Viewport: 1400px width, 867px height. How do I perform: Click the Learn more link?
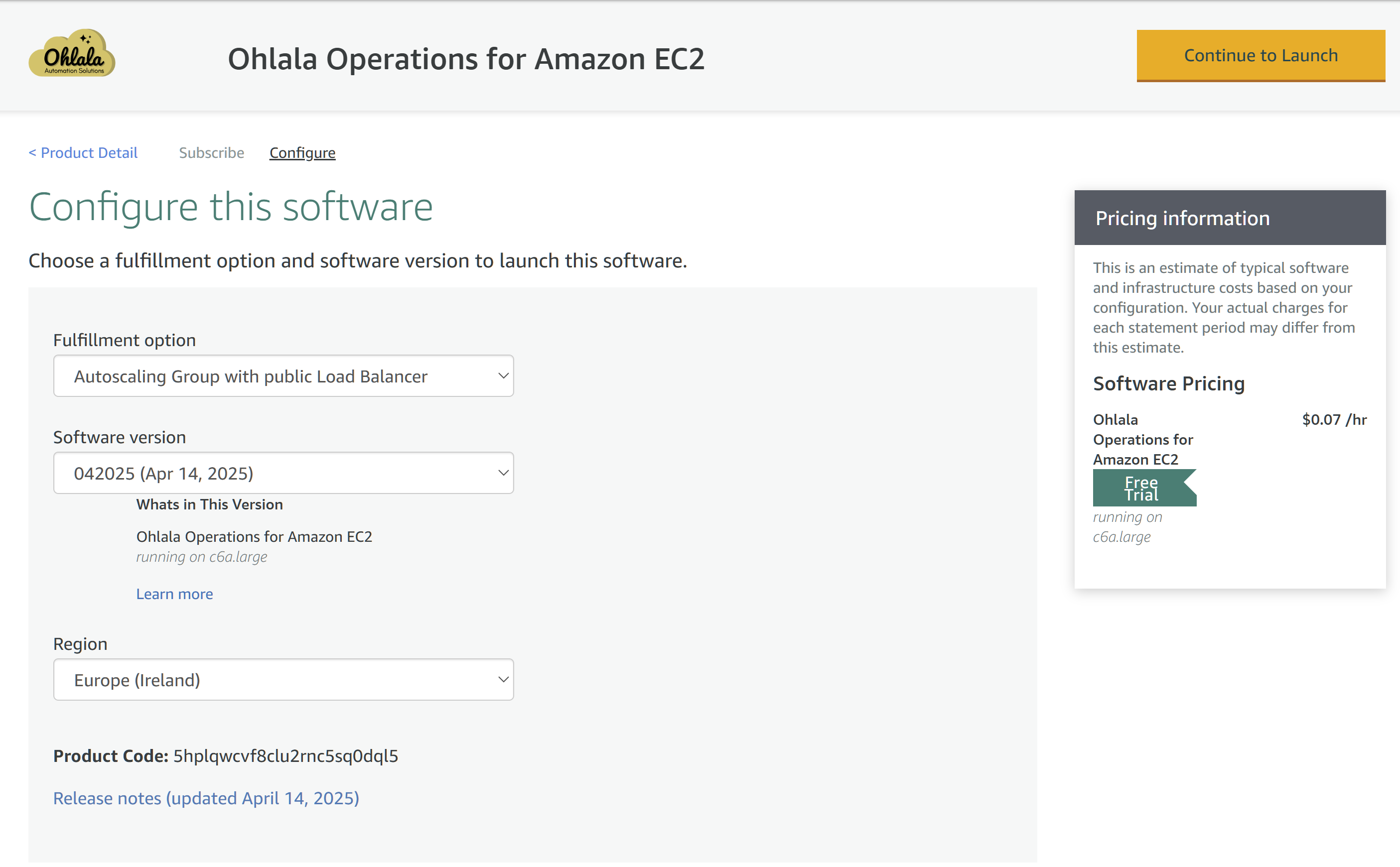[174, 594]
